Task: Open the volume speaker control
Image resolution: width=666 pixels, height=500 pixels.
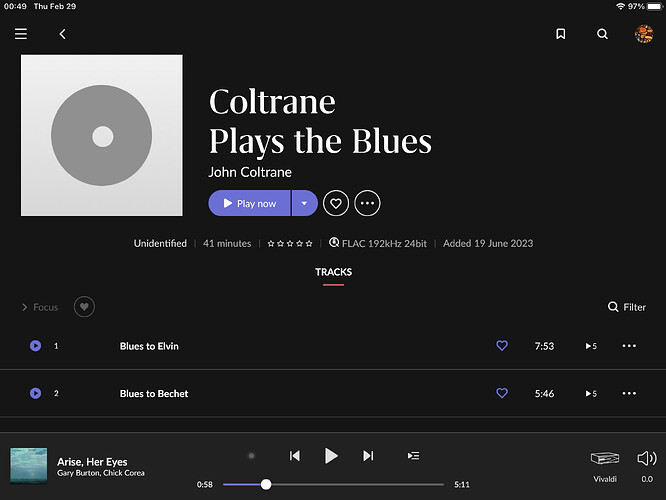Action: (x=647, y=458)
